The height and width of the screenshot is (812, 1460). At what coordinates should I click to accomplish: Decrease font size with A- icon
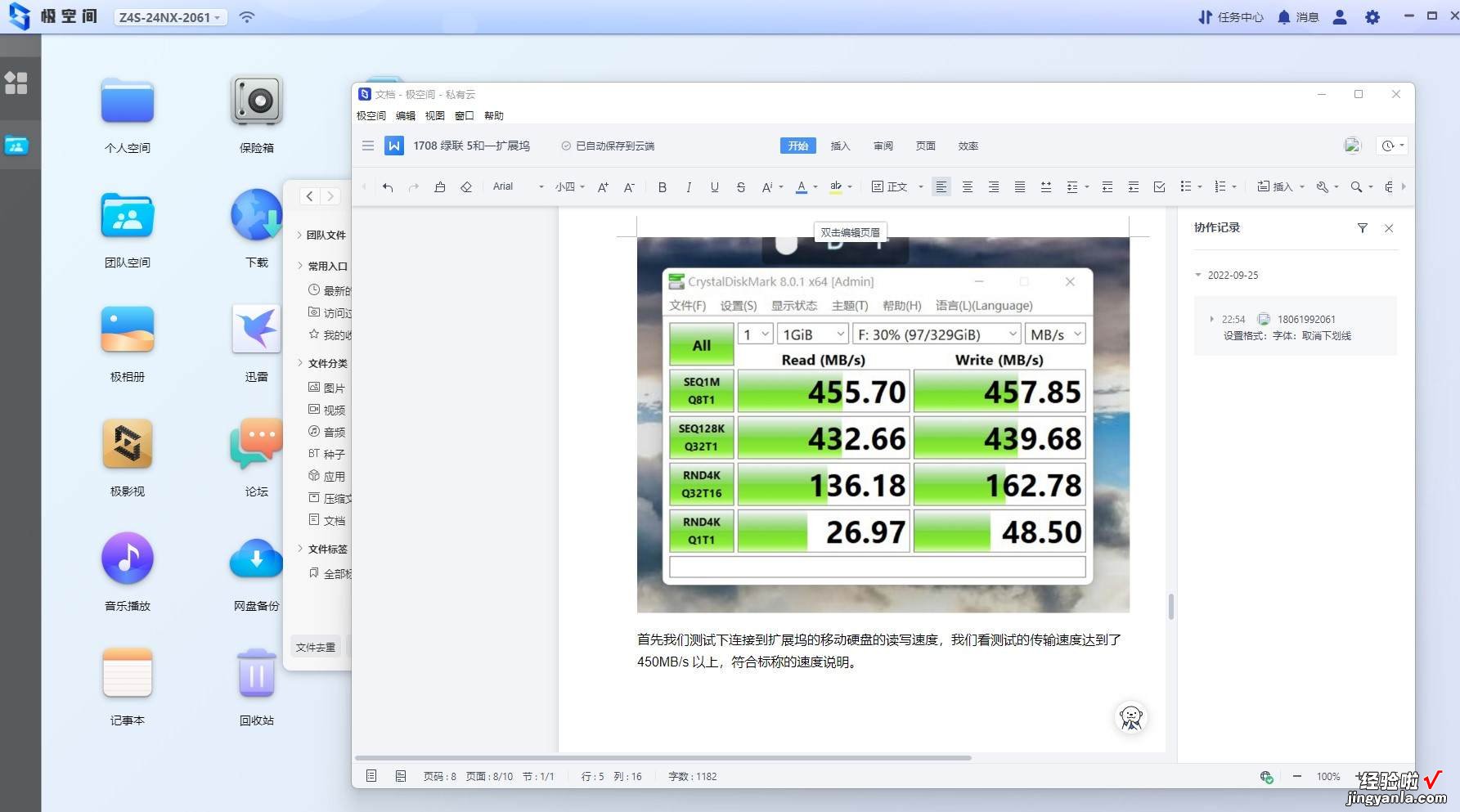629,187
